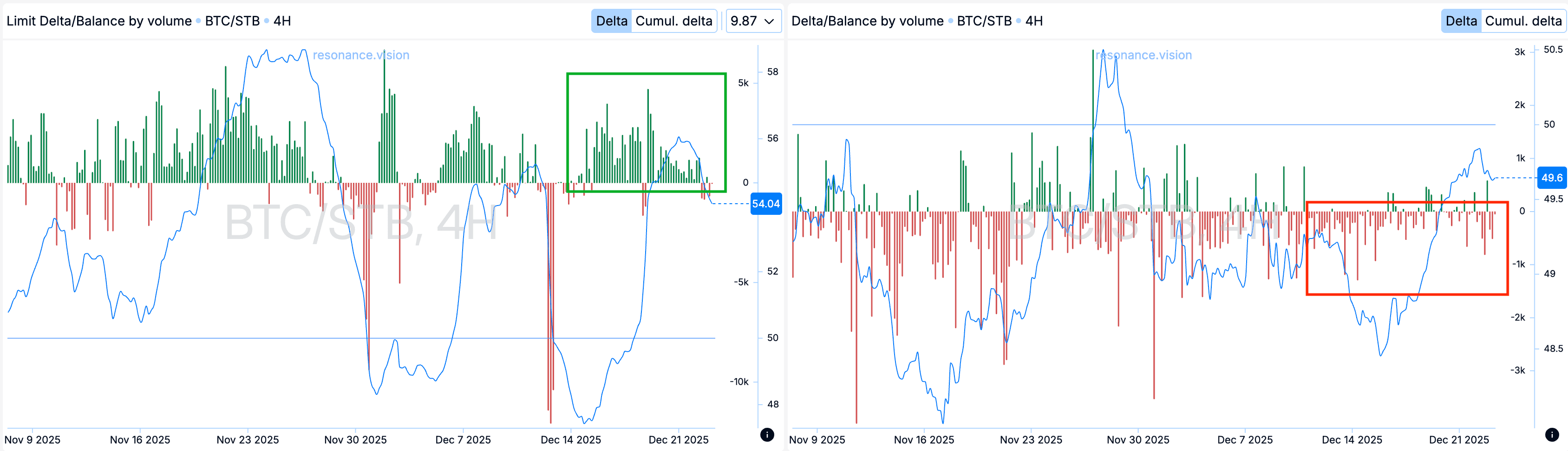Switch the Limit Delta chart to Cumul. delta
The image size is (1568, 451).
[x=673, y=21]
